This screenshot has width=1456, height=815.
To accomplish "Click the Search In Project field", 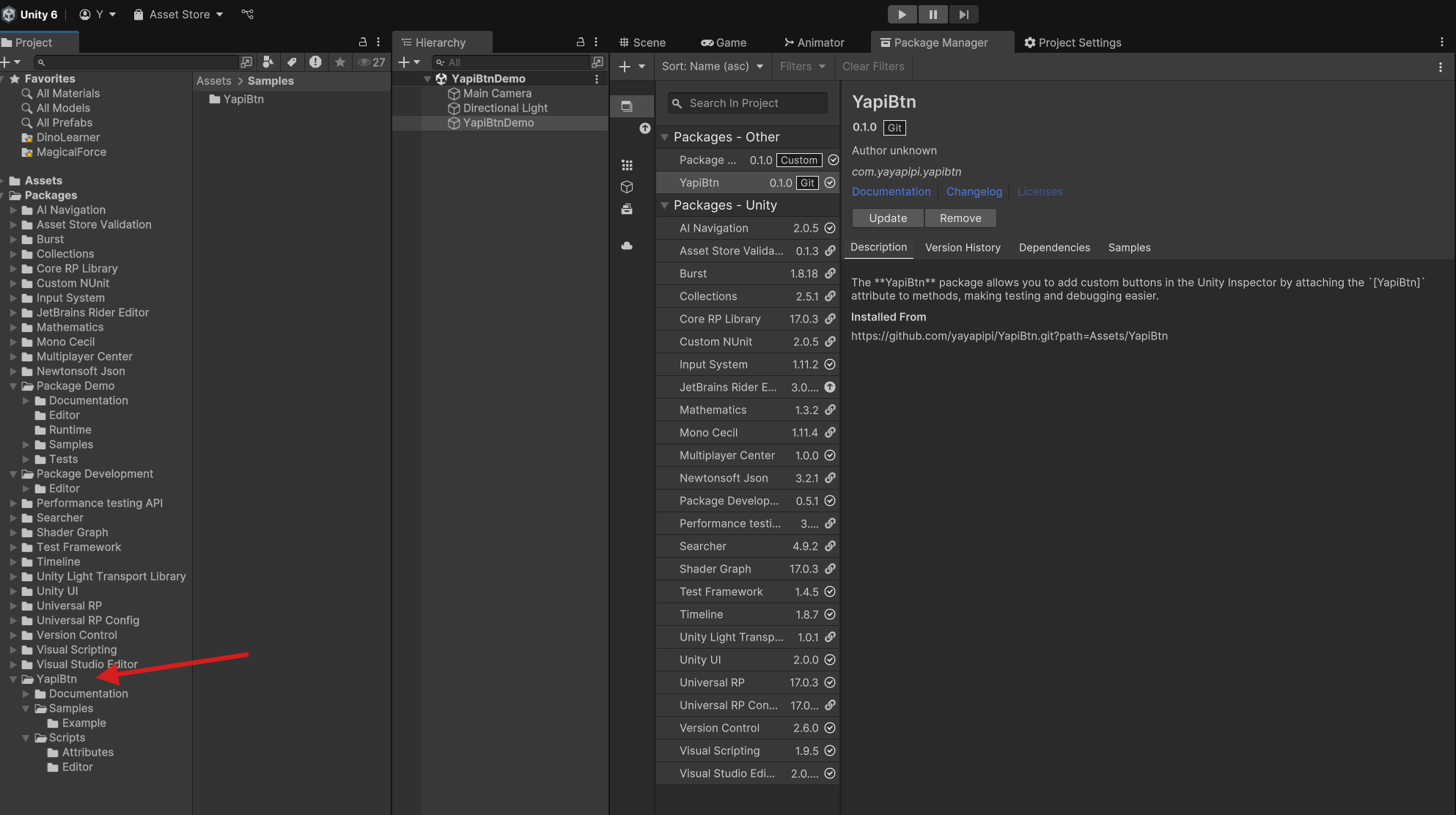I will pyautogui.click(x=748, y=103).
